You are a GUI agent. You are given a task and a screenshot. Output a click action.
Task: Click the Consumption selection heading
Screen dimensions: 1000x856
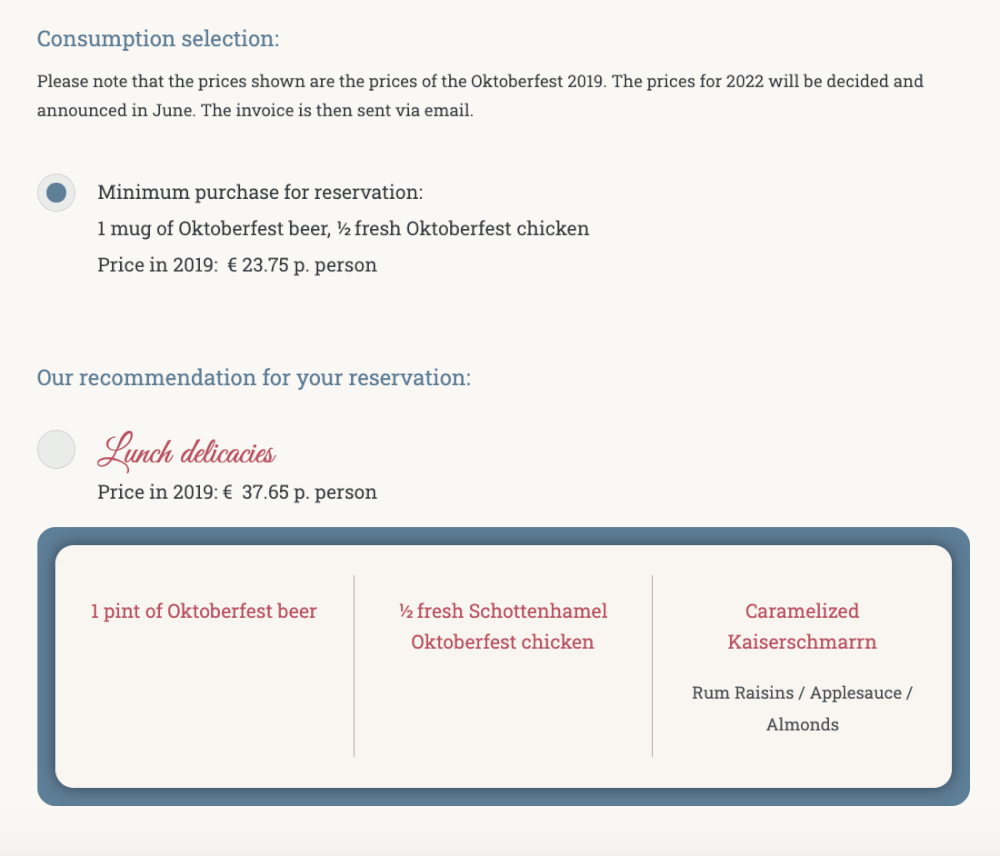click(158, 38)
